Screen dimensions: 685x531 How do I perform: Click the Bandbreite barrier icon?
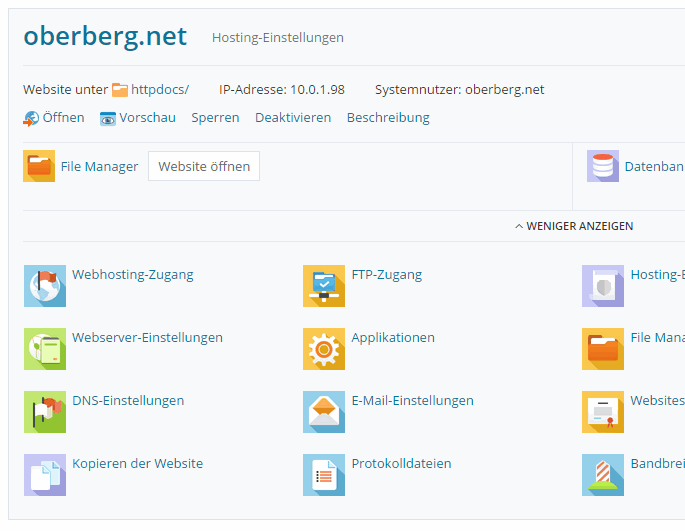click(603, 475)
